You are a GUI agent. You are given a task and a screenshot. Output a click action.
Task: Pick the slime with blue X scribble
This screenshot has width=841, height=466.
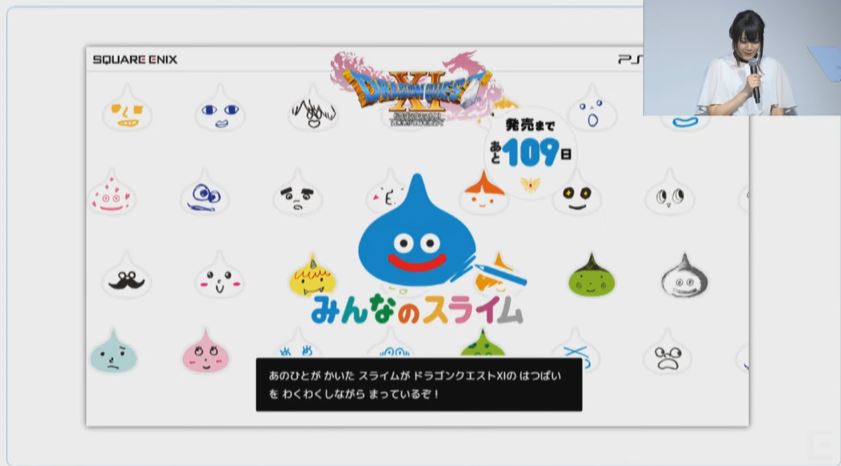pyautogui.click(x=576, y=350)
